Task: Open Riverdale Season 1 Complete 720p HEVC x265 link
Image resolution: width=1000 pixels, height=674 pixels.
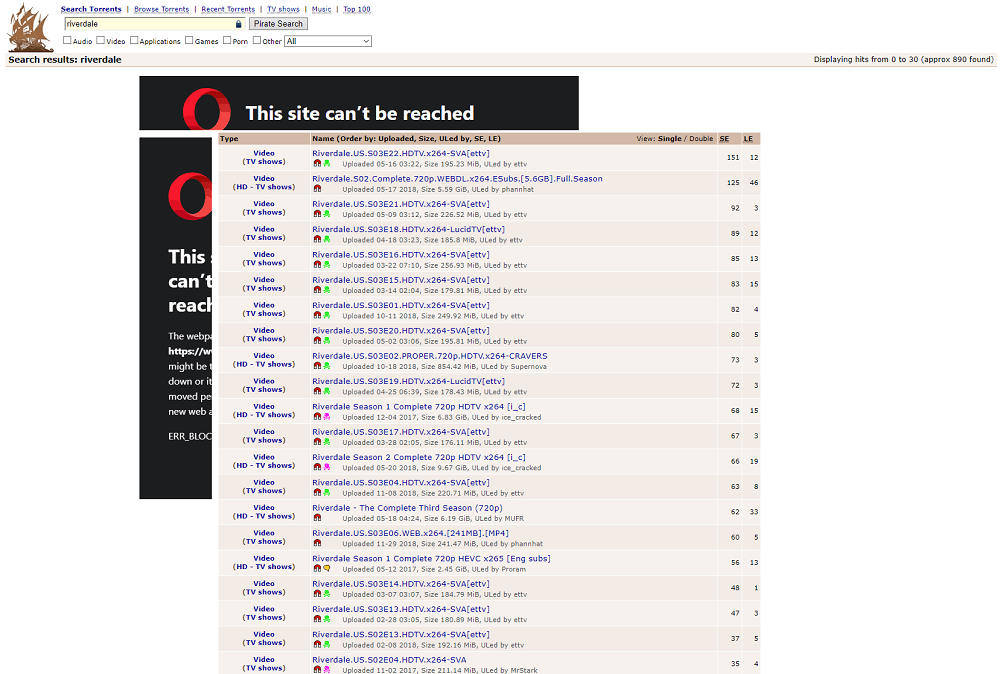Action: click(431, 559)
